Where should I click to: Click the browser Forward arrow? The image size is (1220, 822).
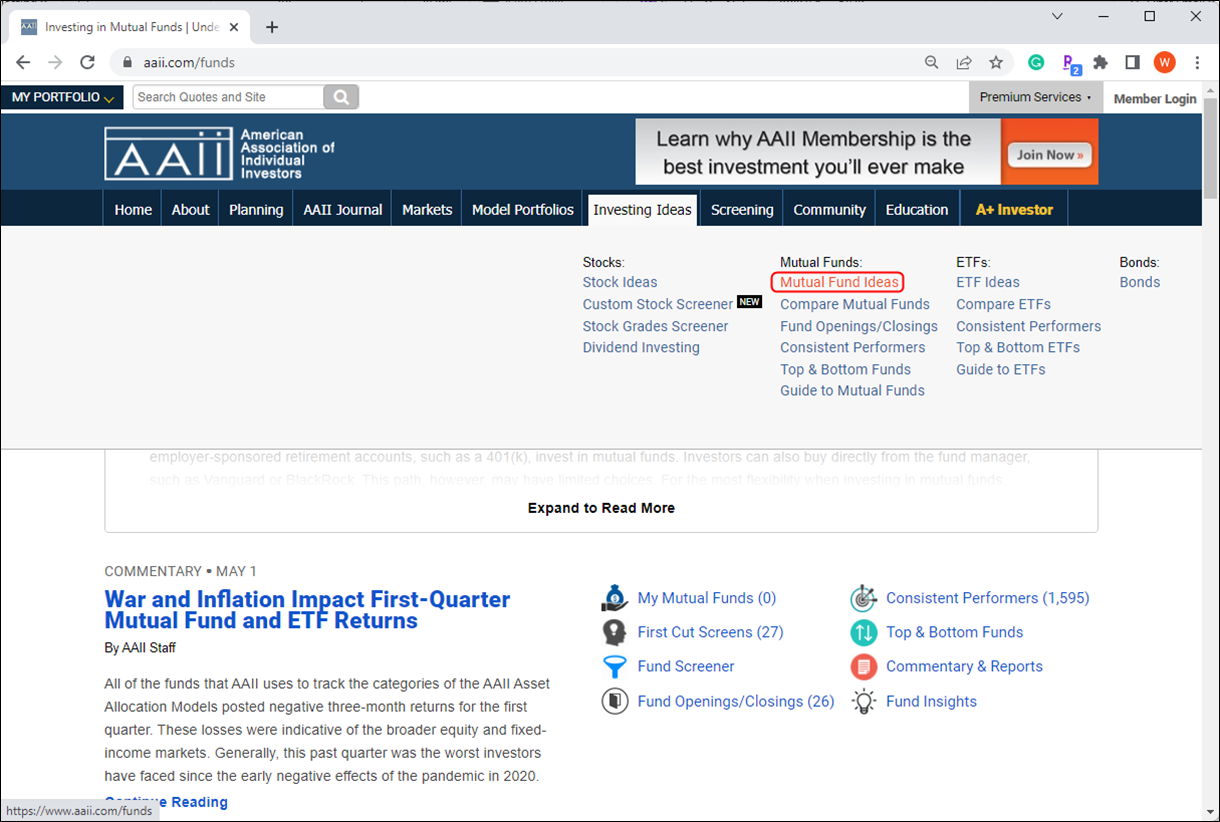[x=55, y=62]
